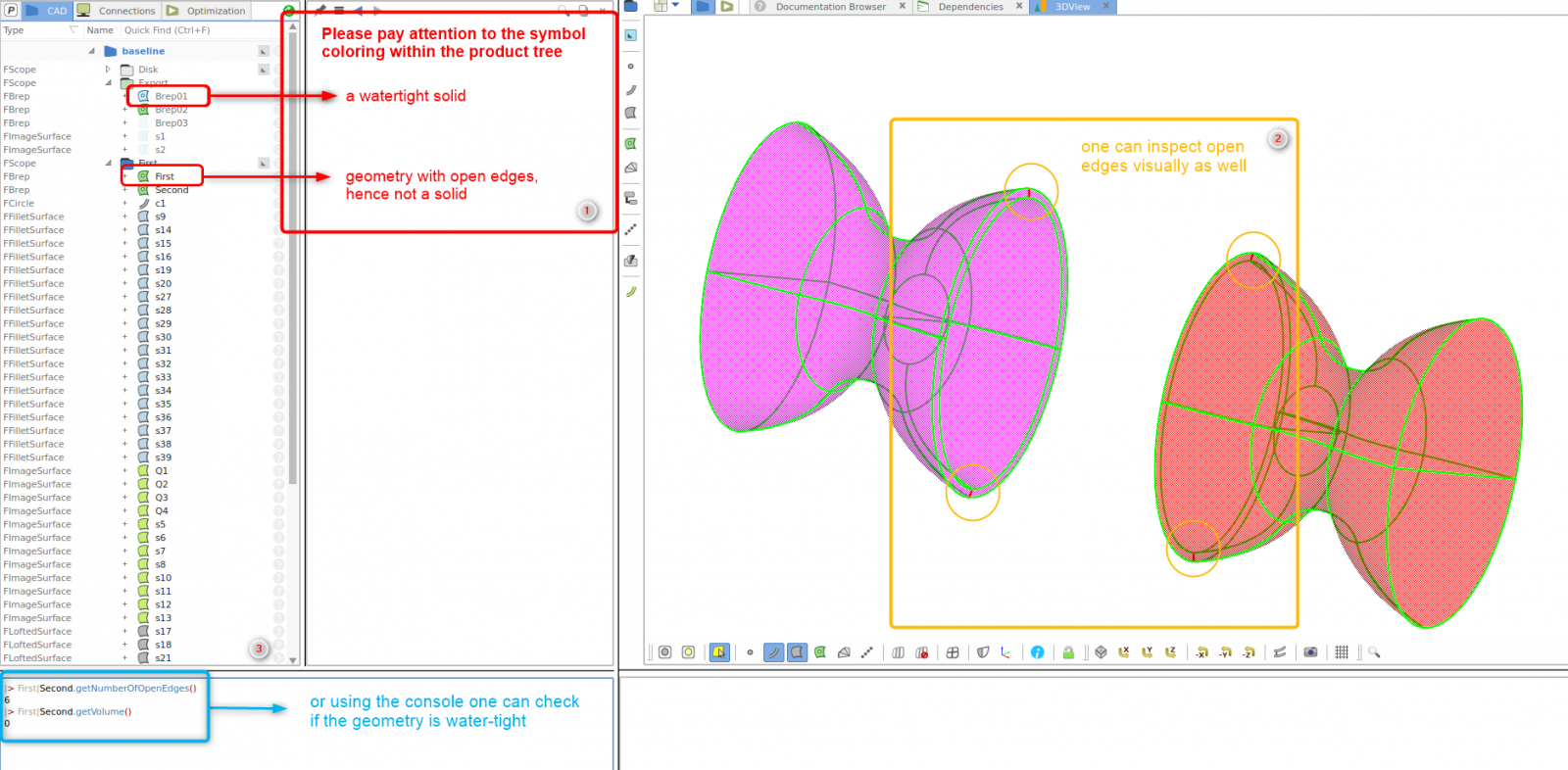Expand the Brep02 tree item
The image size is (1568, 770).
pyautogui.click(x=124, y=110)
